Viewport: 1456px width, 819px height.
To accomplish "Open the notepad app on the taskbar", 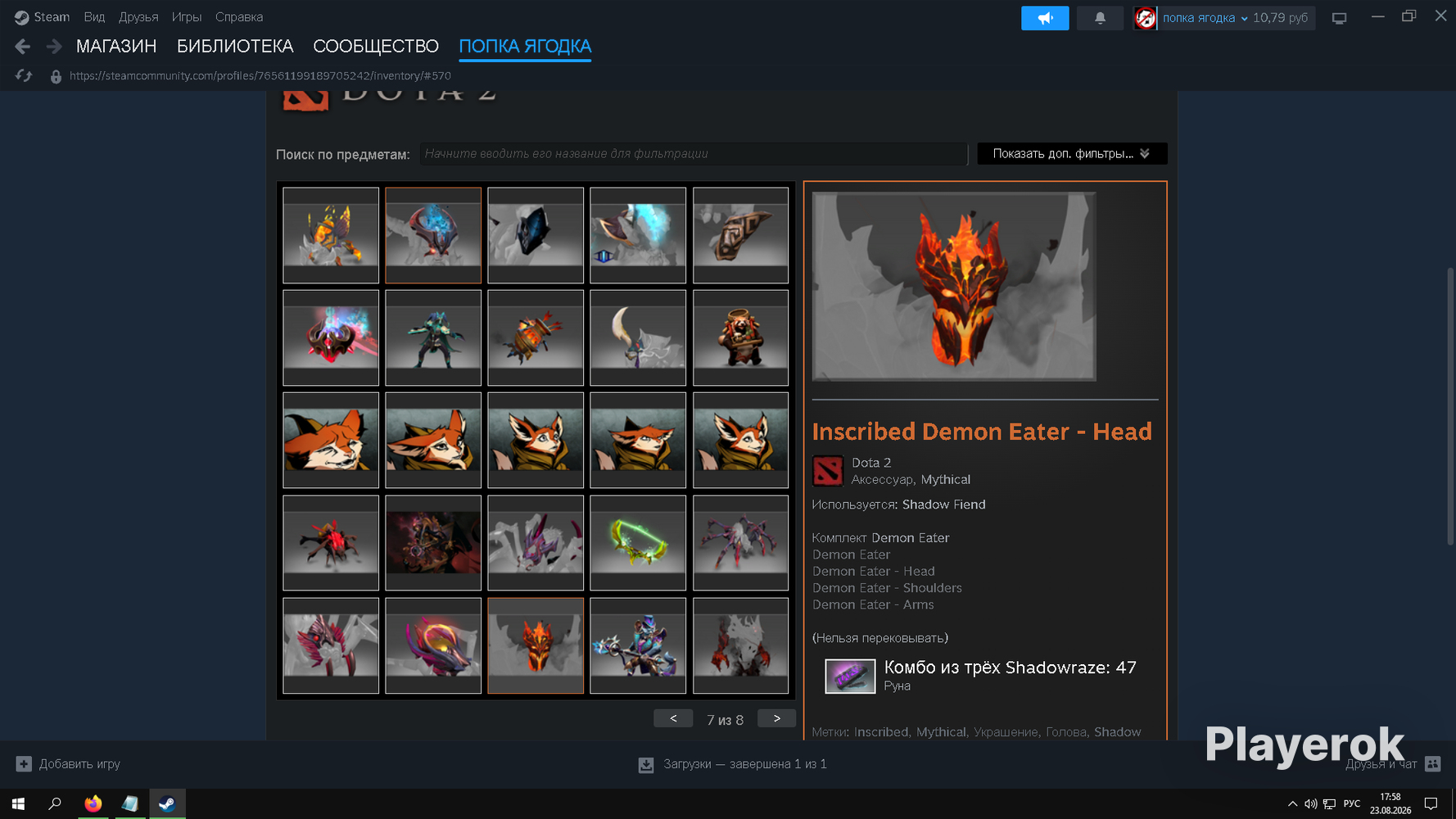I will click(129, 804).
